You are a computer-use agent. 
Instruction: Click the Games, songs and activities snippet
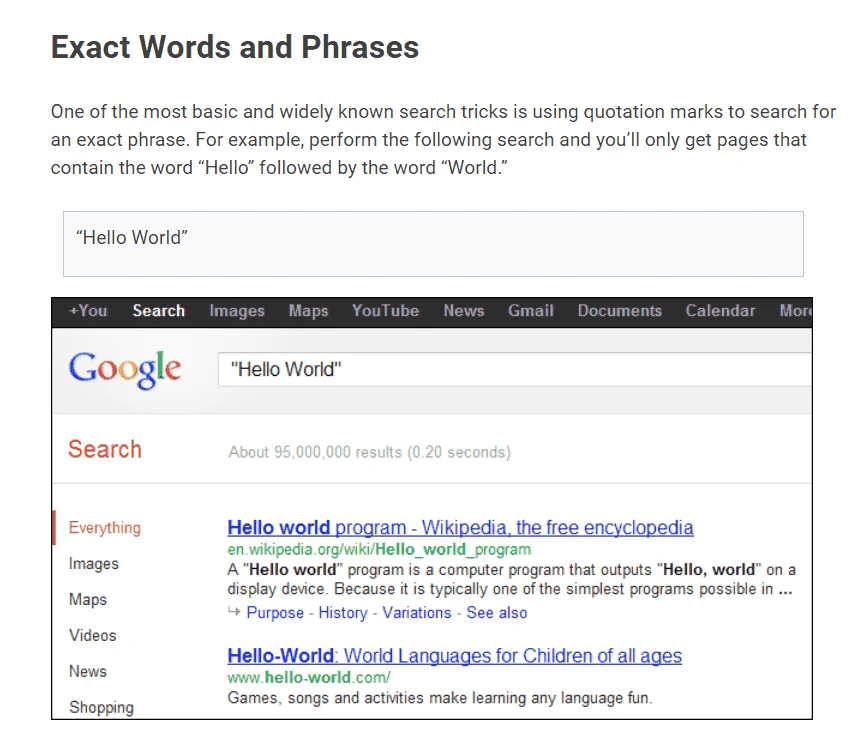pyautogui.click(x=440, y=698)
